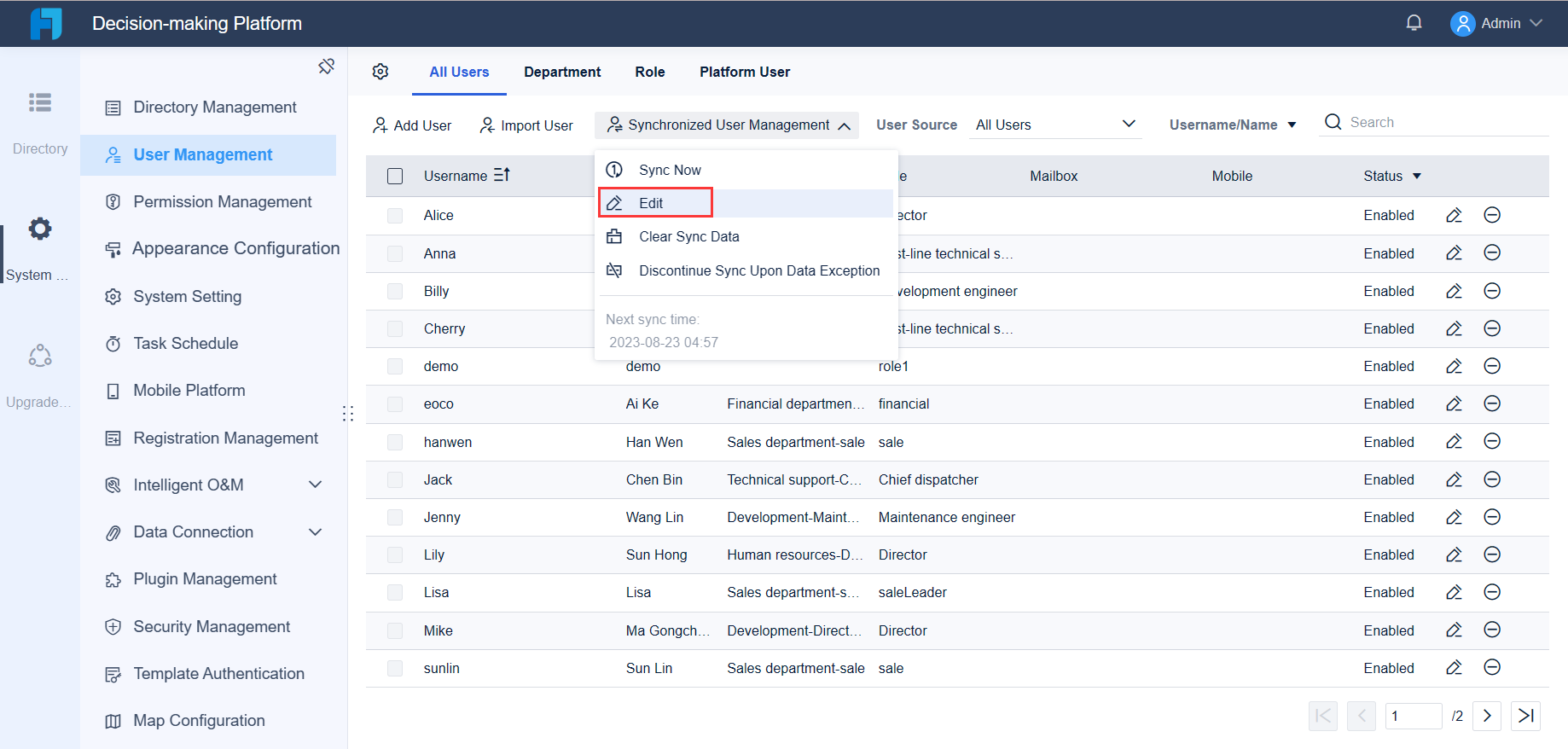The image size is (1568, 749).
Task: Switch to the Department tab
Action: tap(562, 72)
